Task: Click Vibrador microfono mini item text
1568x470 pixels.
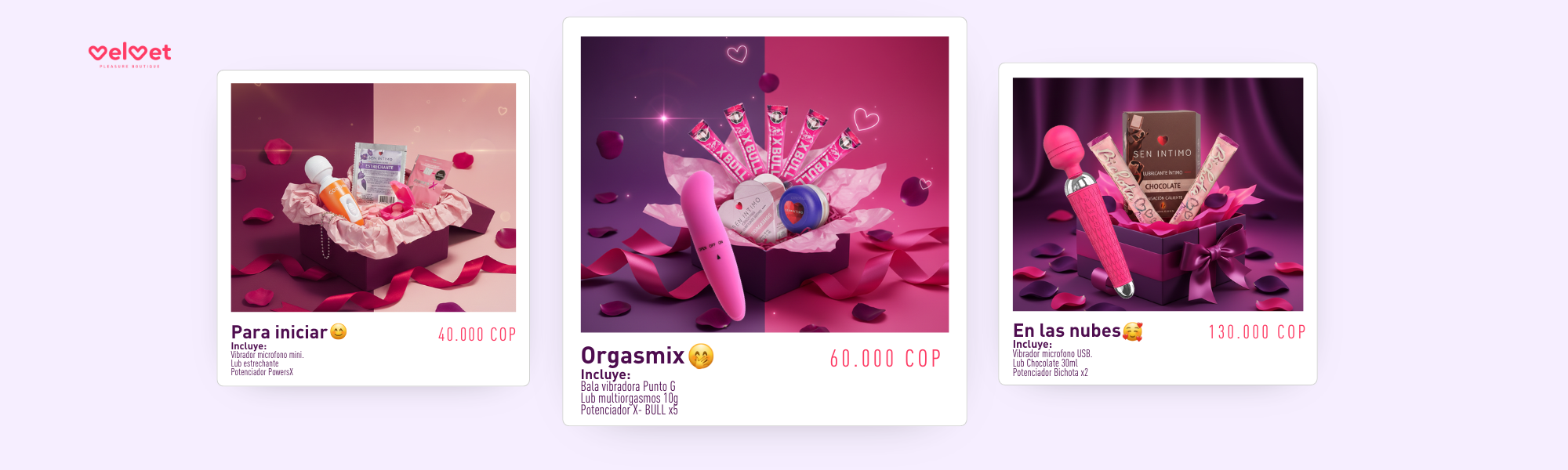Action: tap(267, 355)
